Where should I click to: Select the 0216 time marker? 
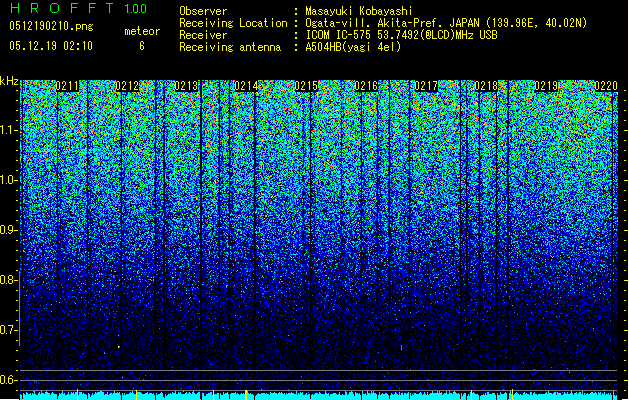point(366,86)
